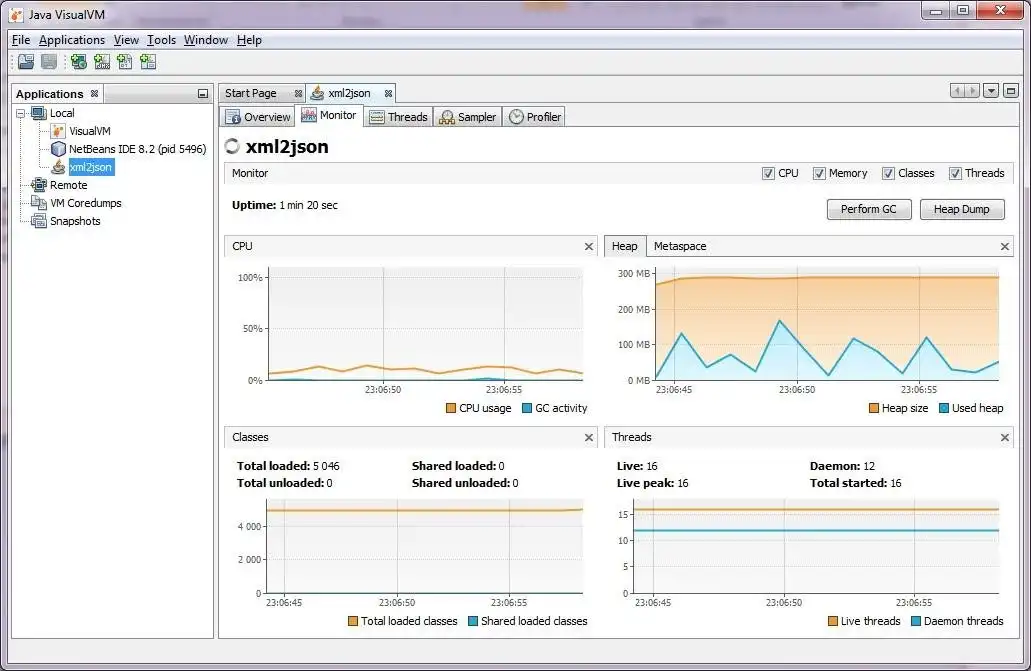Image resolution: width=1031 pixels, height=671 pixels.
Task: Open the Help menu
Action: point(249,40)
